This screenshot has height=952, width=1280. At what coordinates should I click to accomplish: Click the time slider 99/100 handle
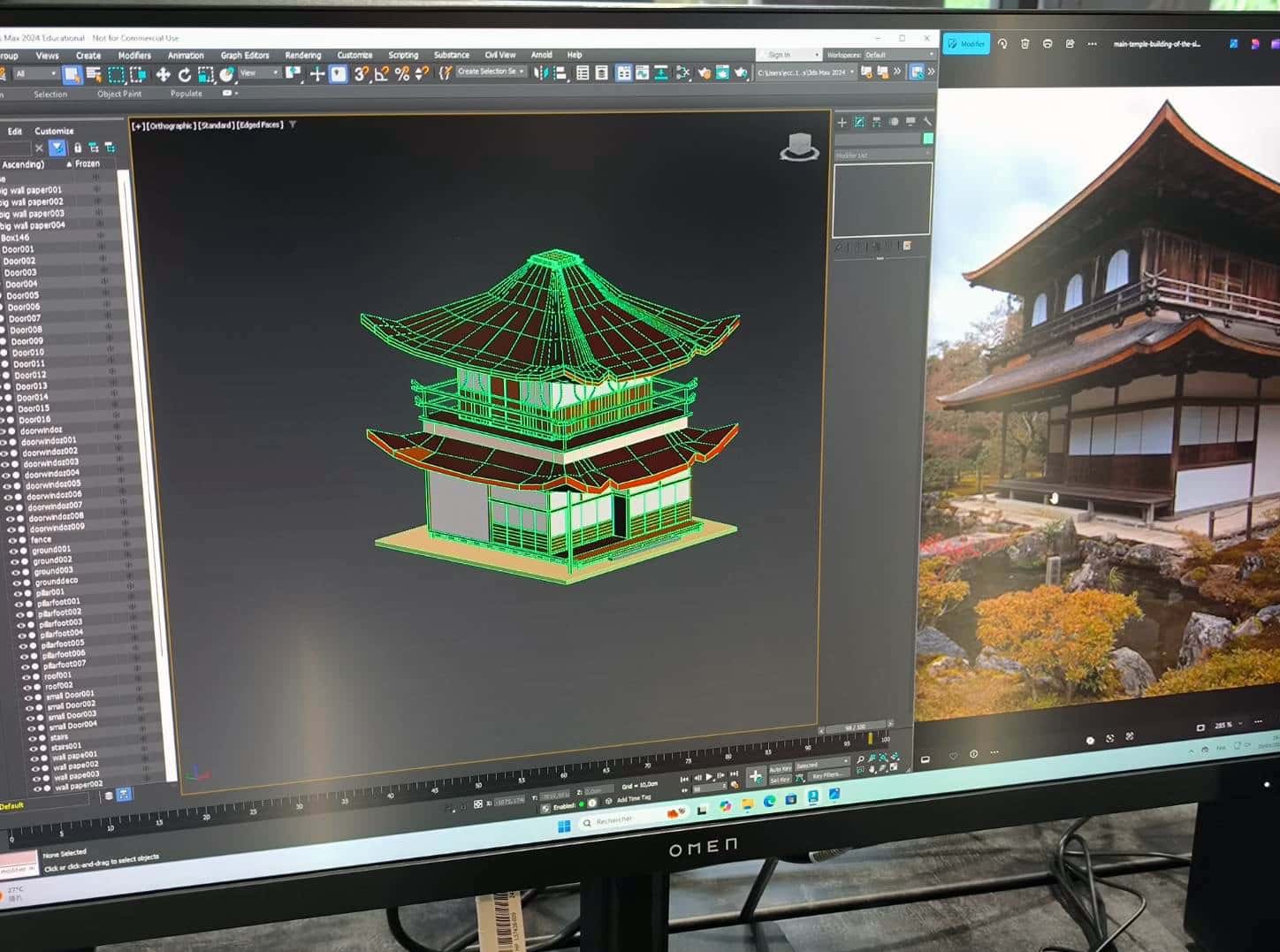855,727
